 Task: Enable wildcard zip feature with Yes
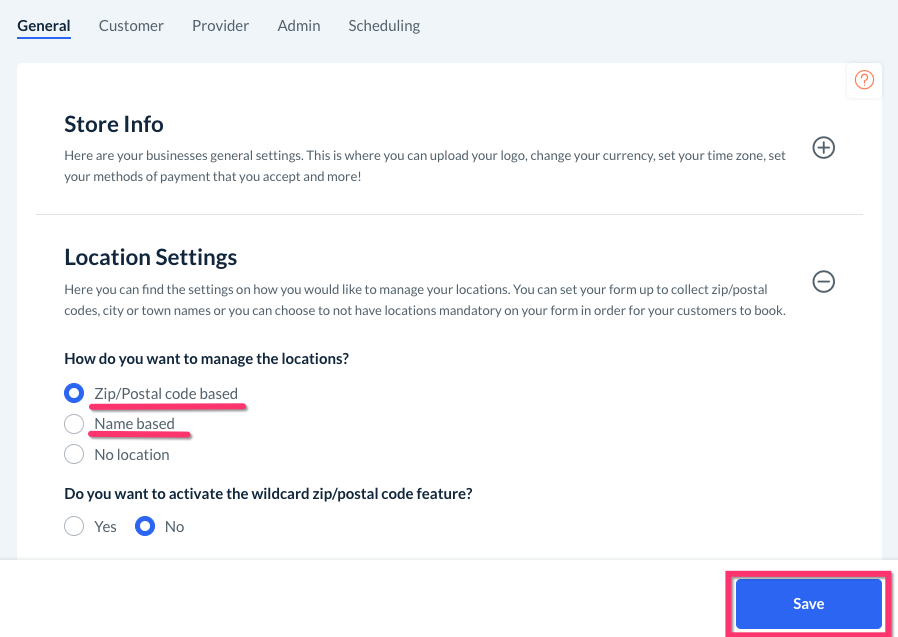coord(74,526)
